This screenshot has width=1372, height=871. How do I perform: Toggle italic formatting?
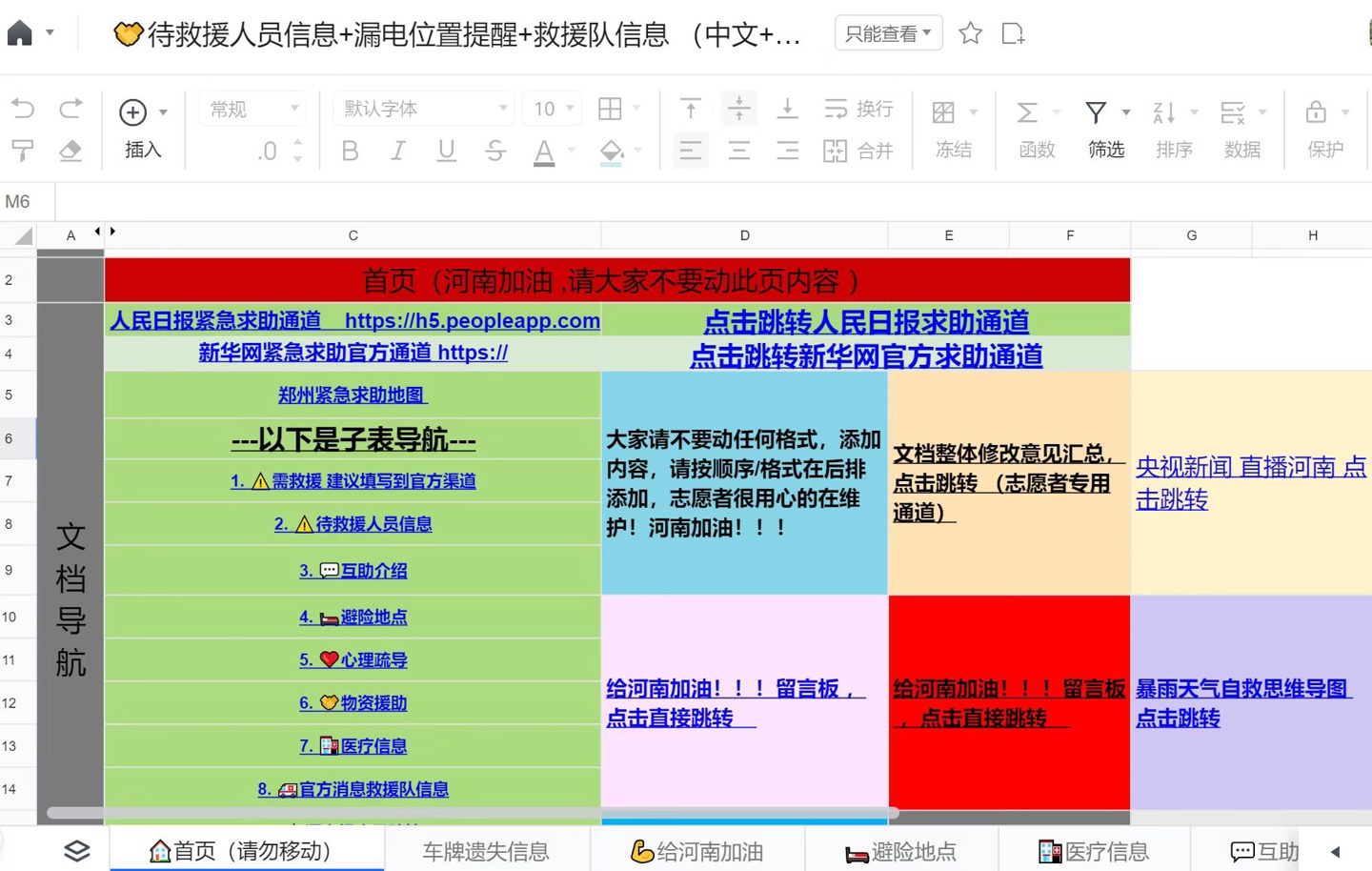click(397, 150)
